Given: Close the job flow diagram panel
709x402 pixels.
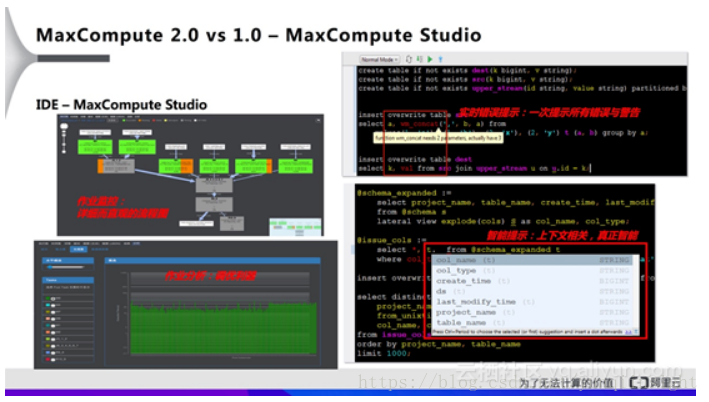Looking at the screenshot, I should (318, 121).
